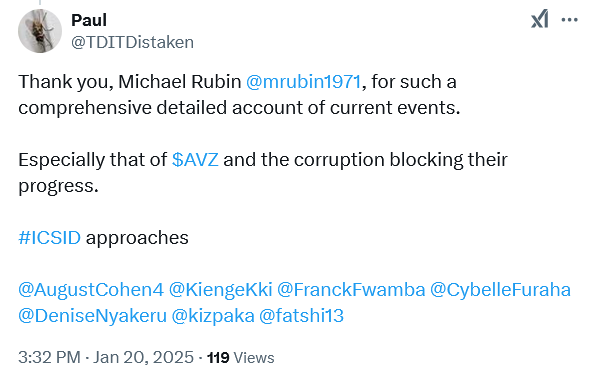
Task: Open the @DeniseNyakeru mention
Action: pos(93,316)
